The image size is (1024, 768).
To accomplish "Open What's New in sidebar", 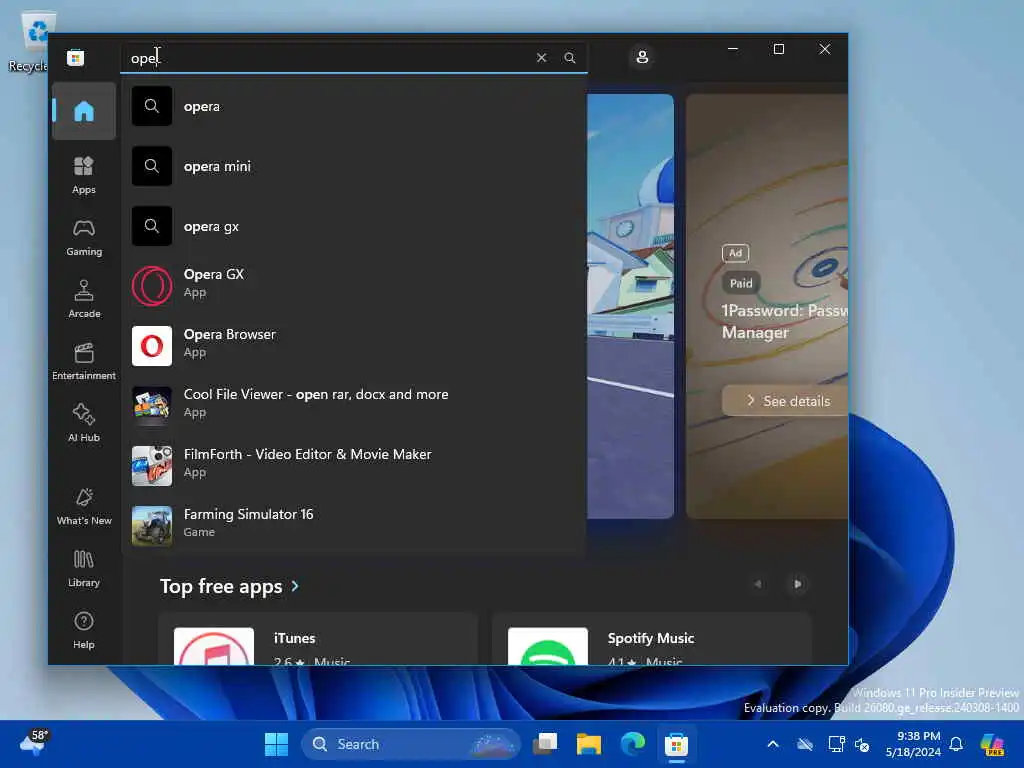I will coord(84,505).
